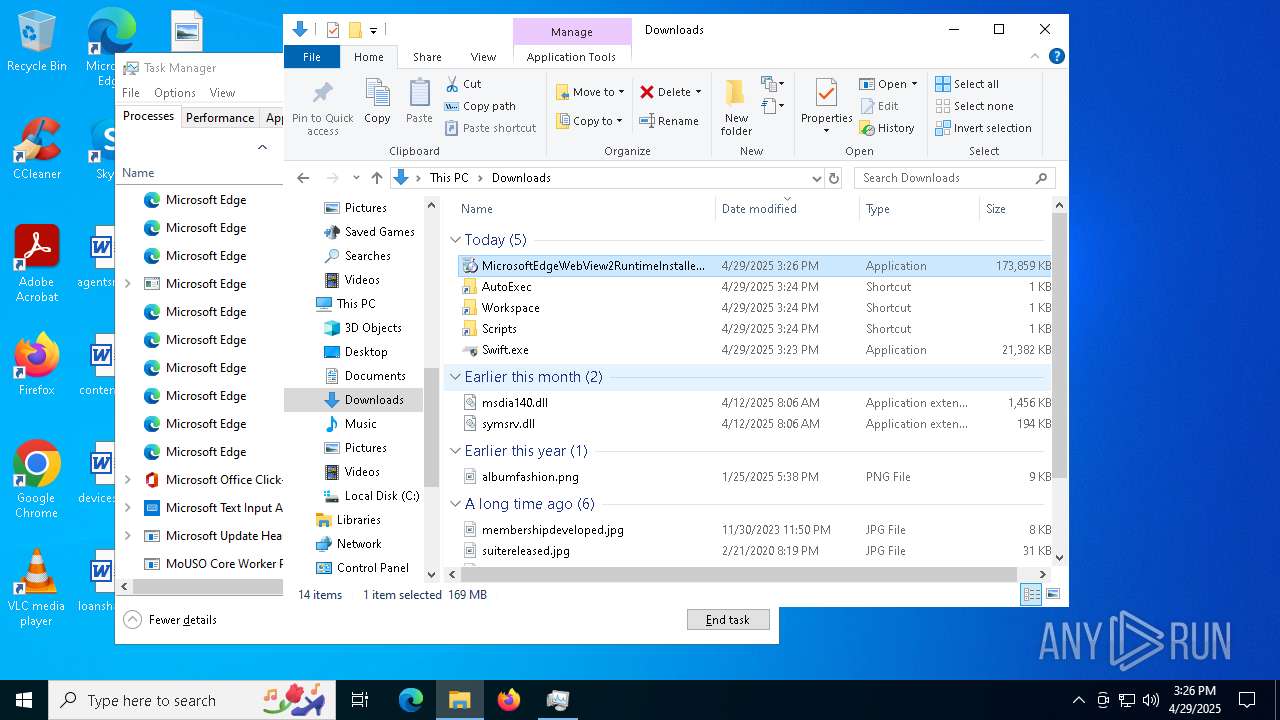Image resolution: width=1280 pixels, height=720 pixels.
Task: Click the History button in ribbon
Action: click(x=887, y=128)
